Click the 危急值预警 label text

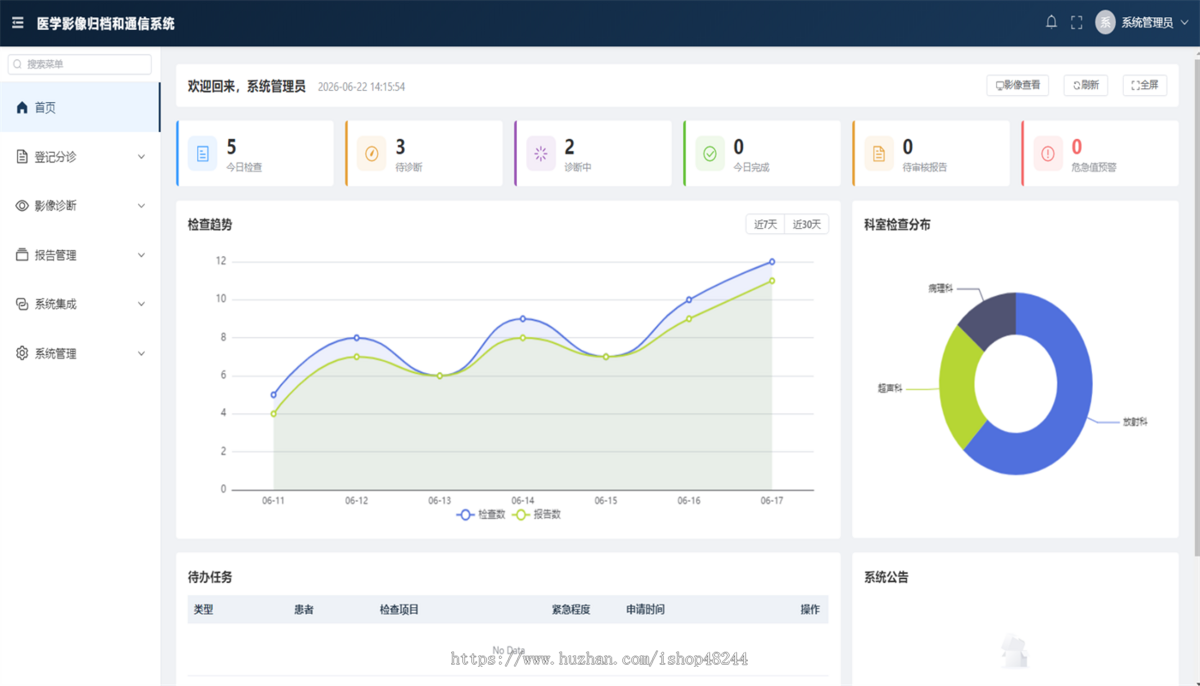pos(1093,167)
